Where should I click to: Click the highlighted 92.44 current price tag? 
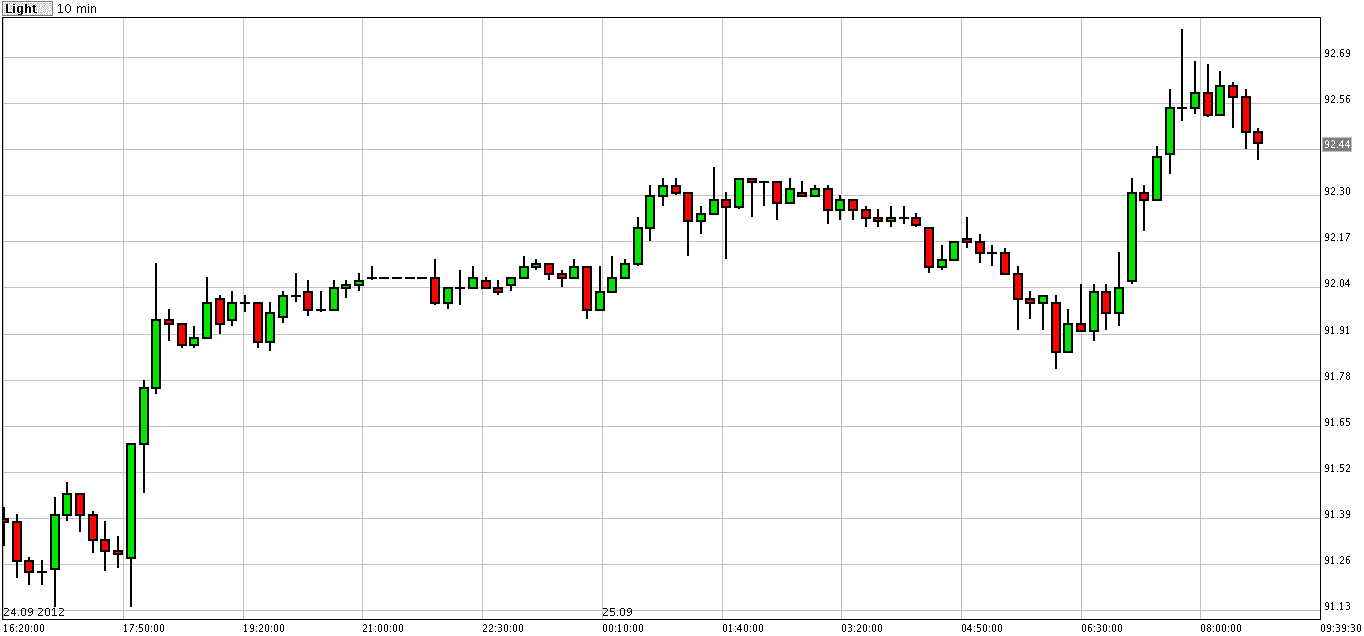1337,145
